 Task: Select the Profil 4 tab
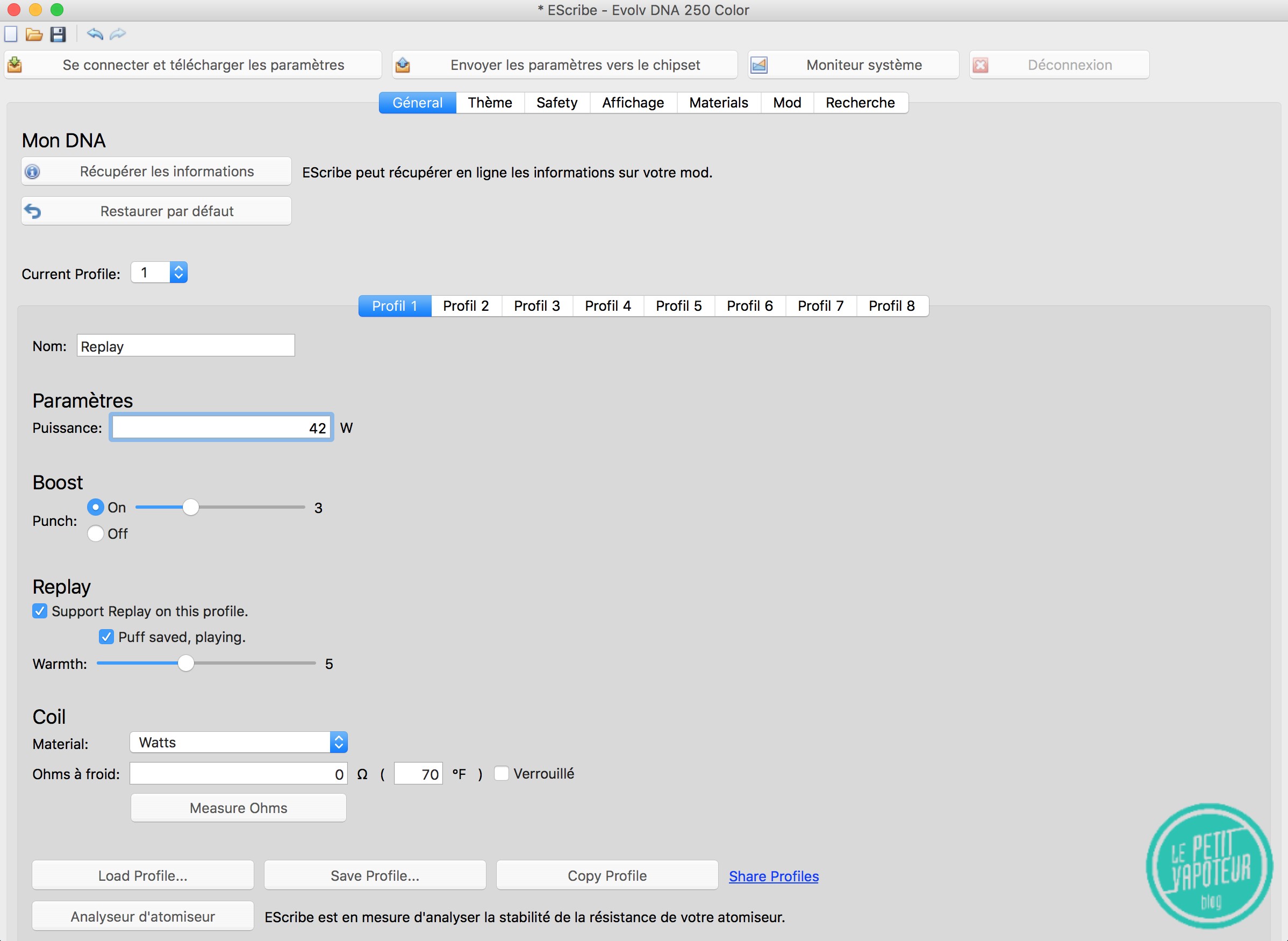tap(608, 306)
